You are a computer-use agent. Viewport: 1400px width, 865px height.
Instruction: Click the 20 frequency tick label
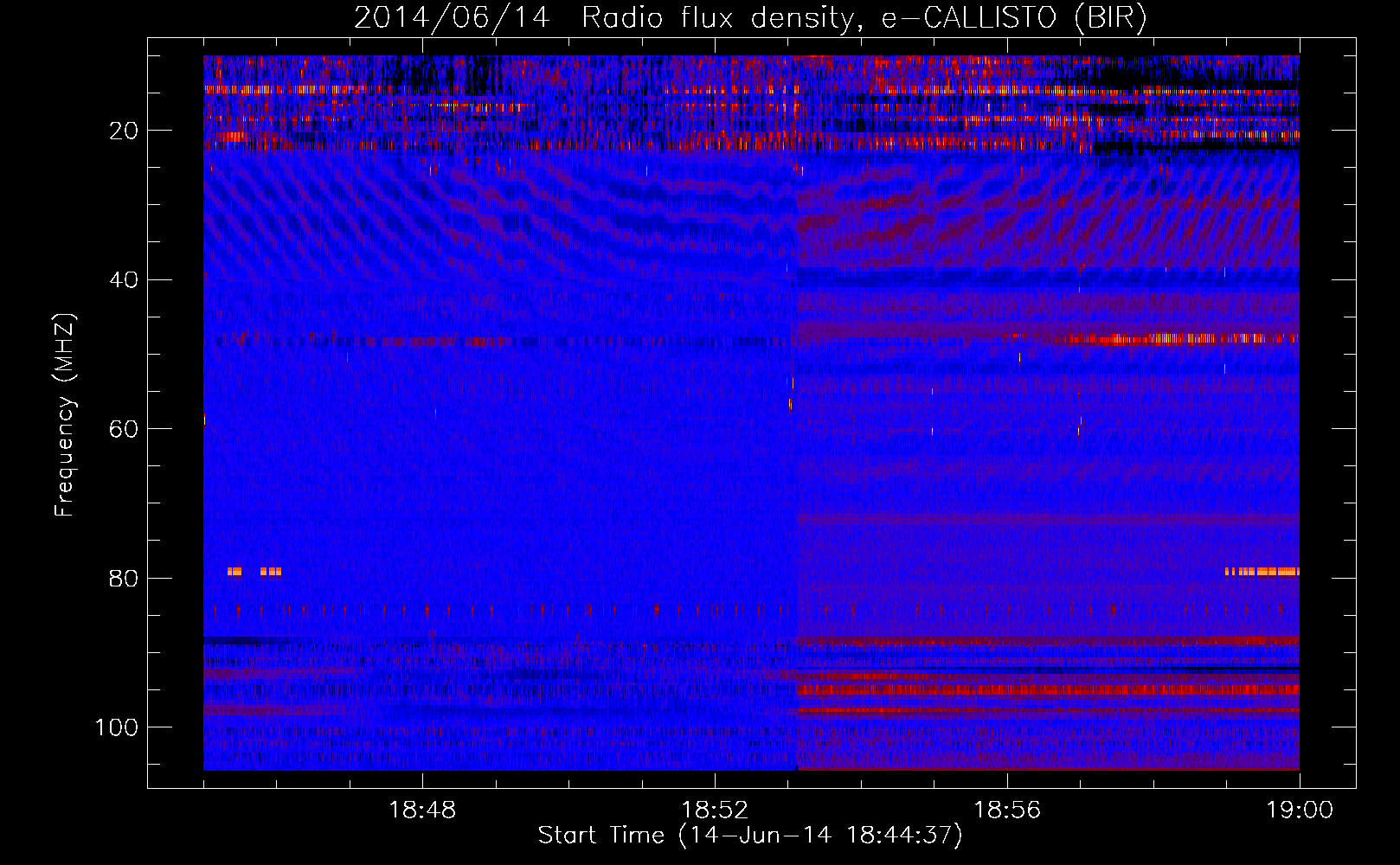click(124, 131)
